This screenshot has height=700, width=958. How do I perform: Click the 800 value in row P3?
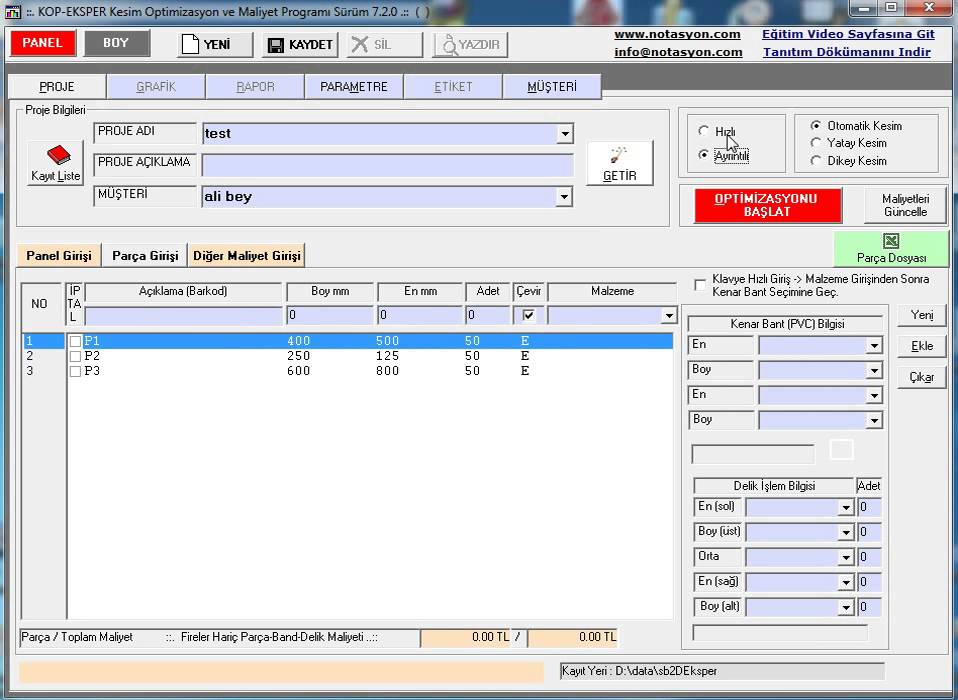click(387, 371)
